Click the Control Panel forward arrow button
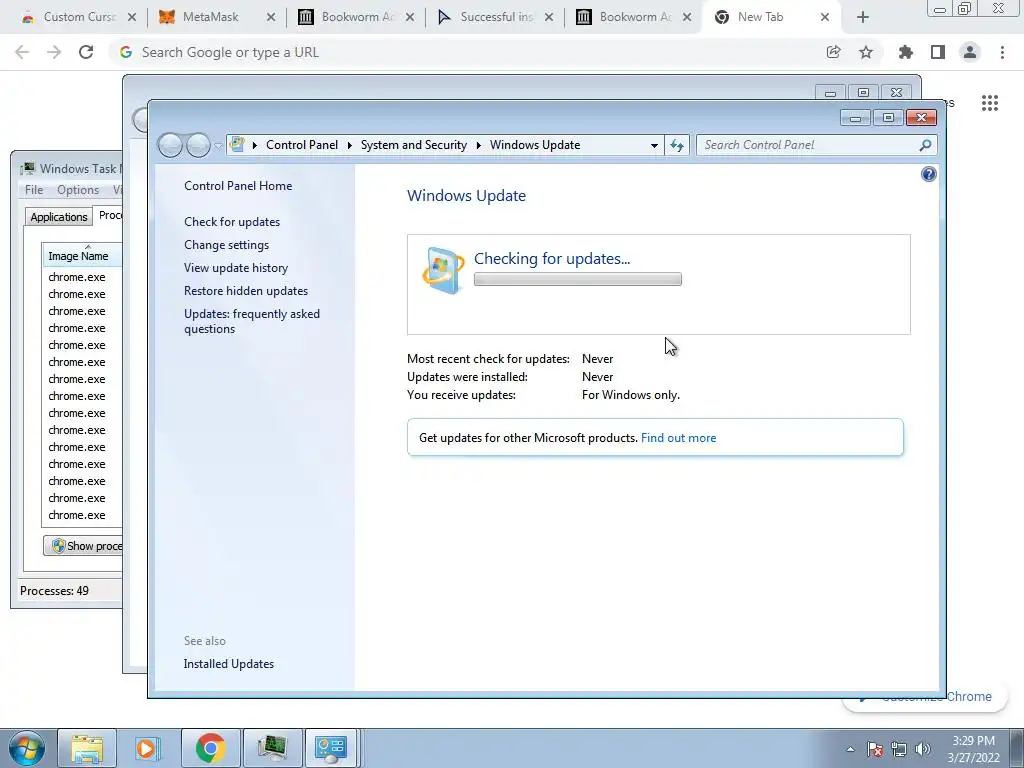 198,145
